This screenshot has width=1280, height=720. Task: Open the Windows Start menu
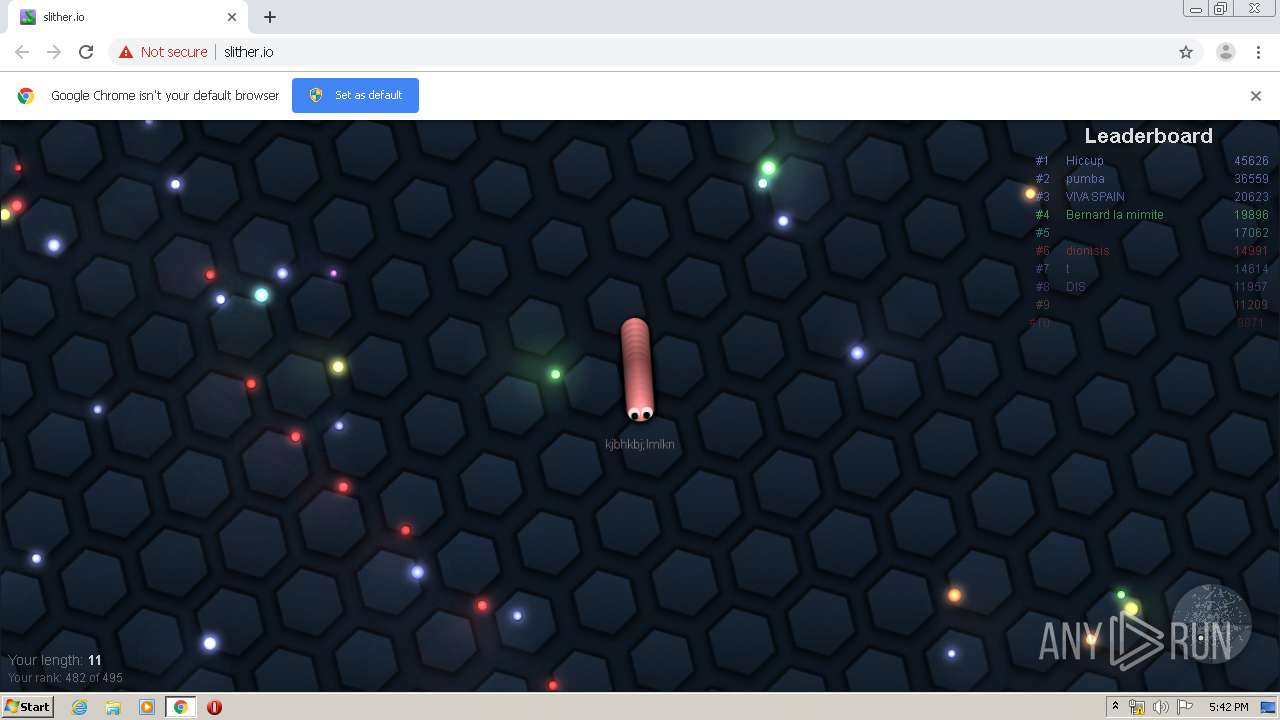click(x=27, y=707)
